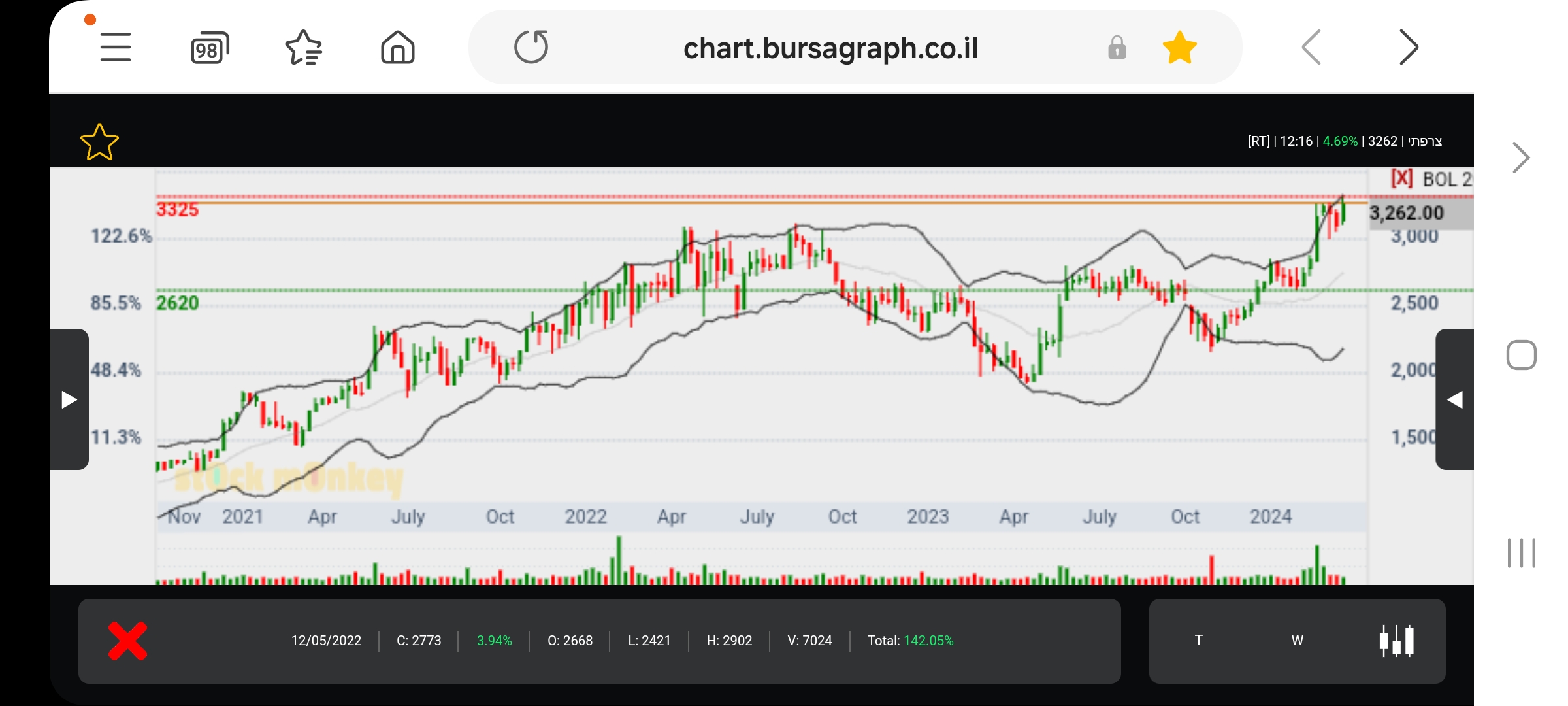Open the candlestick chart type selector
1568x706 pixels.
[x=1396, y=641]
